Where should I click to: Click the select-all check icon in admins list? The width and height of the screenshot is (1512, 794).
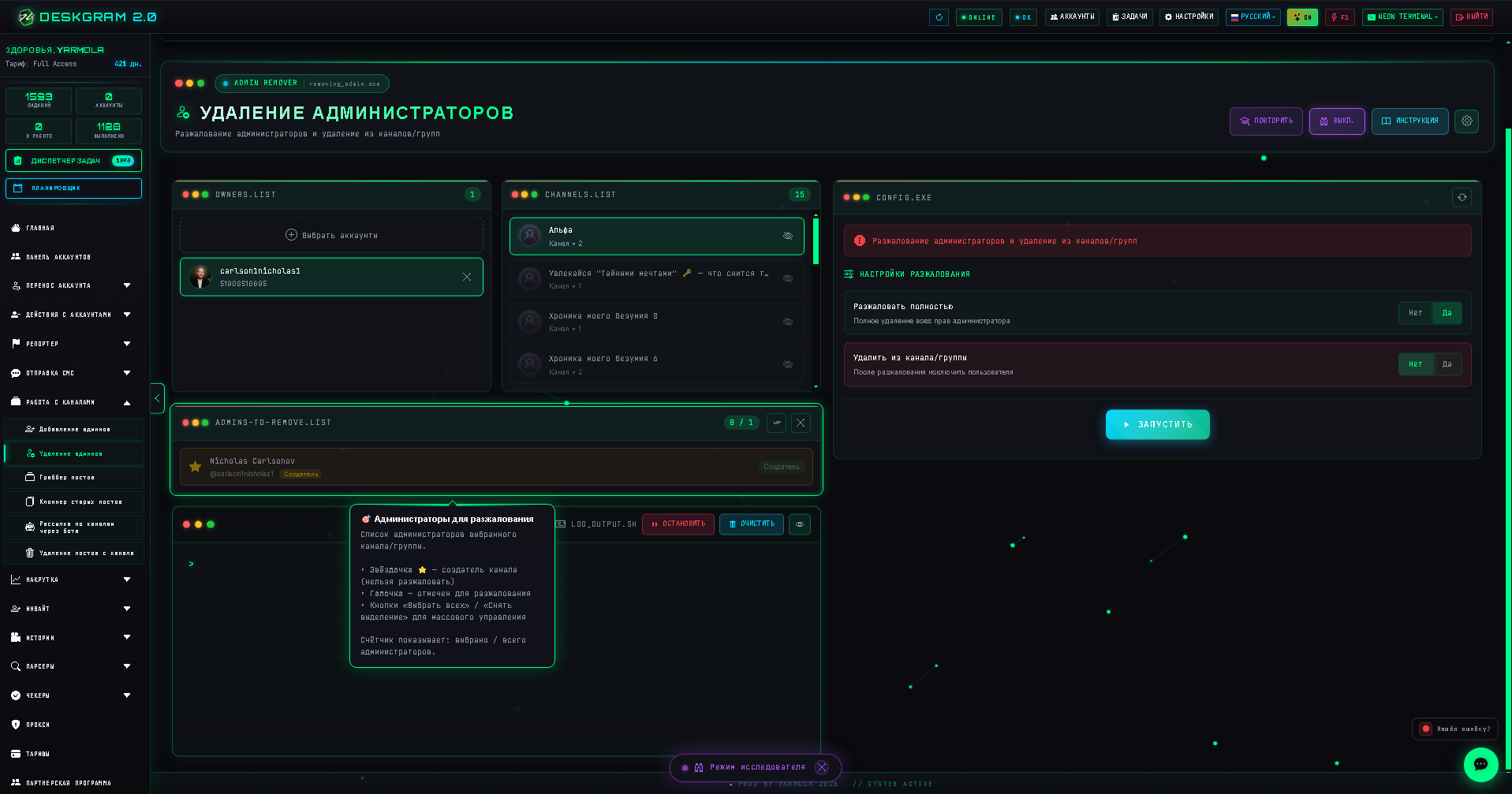[777, 423]
